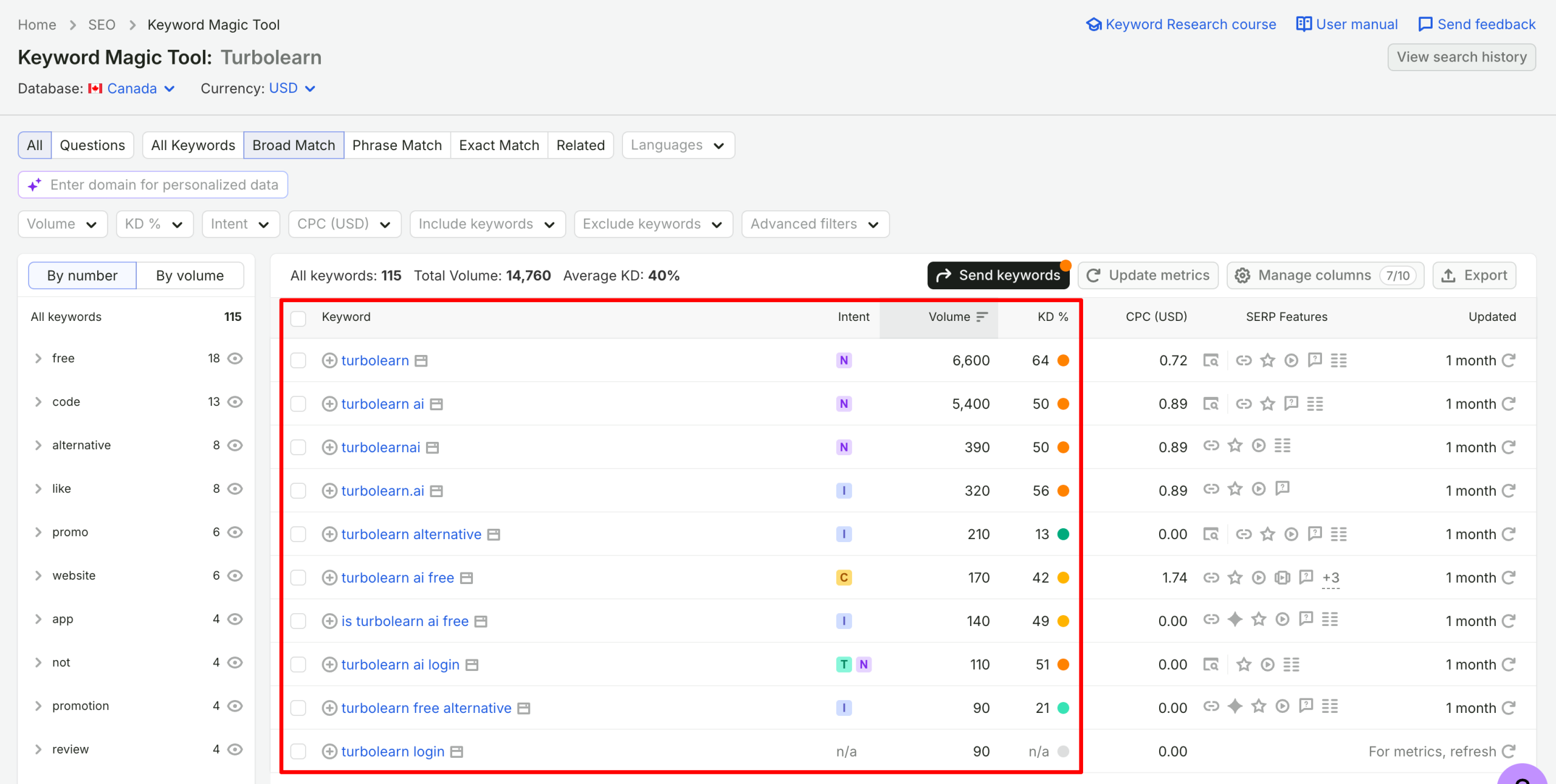Click Enter domain for personalized data field
The height and width of the screenshot is (784, 1556).
[x=153, y=185]
